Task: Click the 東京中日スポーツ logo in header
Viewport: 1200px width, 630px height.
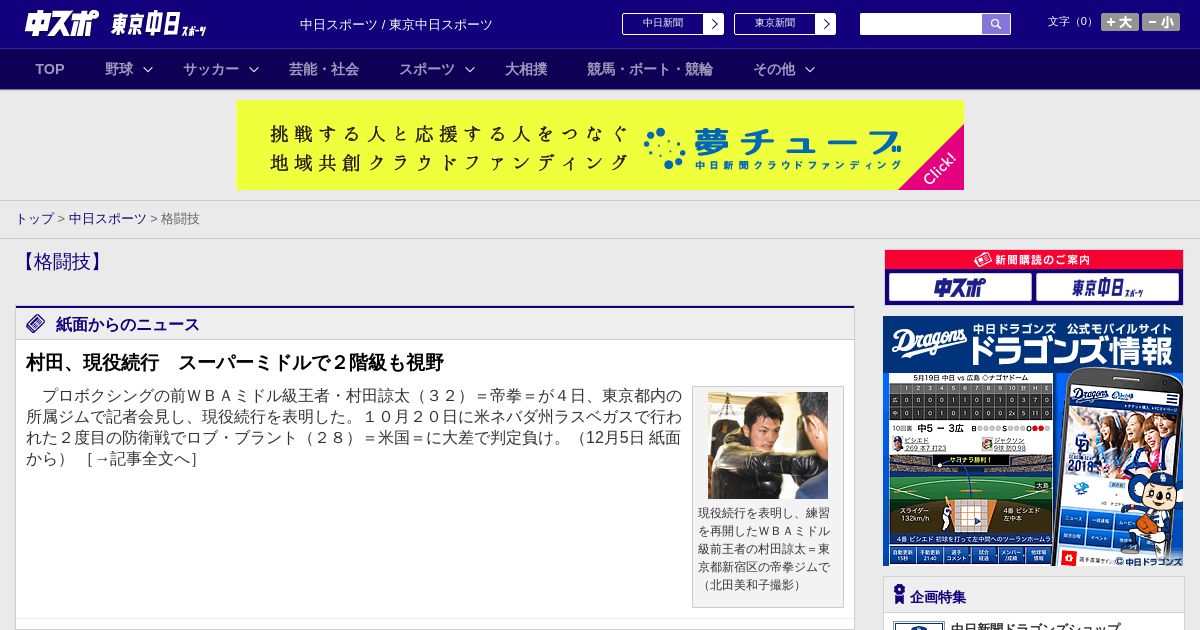Action: click(x=159, y=24)
